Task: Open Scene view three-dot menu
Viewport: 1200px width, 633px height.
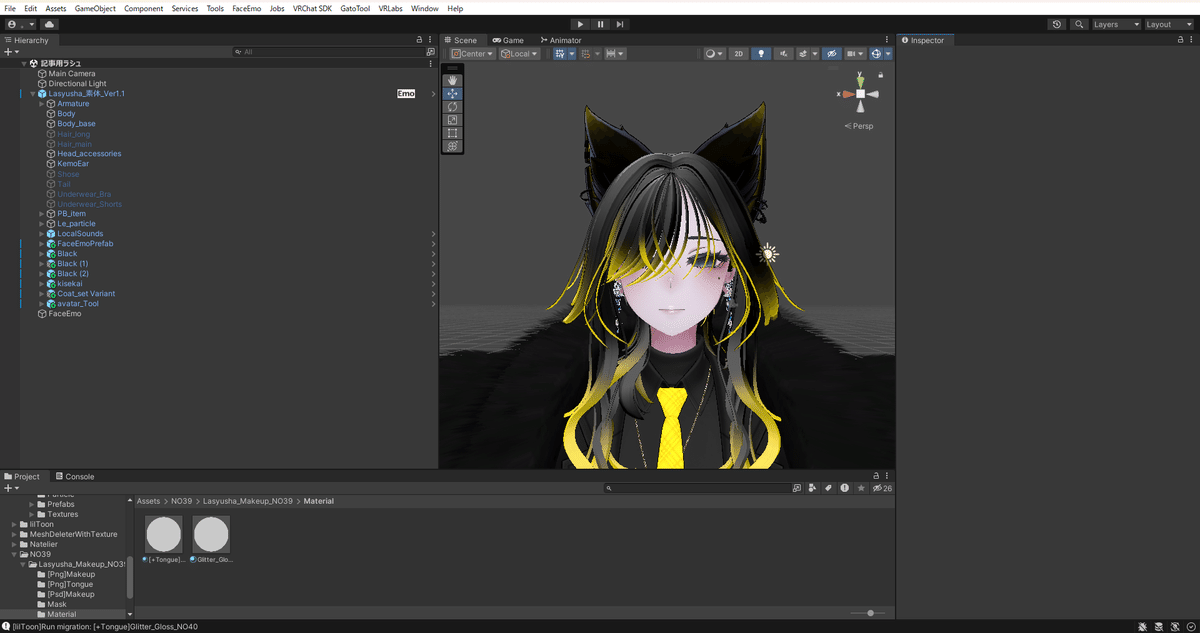Action: pyautogui.click(x=888, y=40)
